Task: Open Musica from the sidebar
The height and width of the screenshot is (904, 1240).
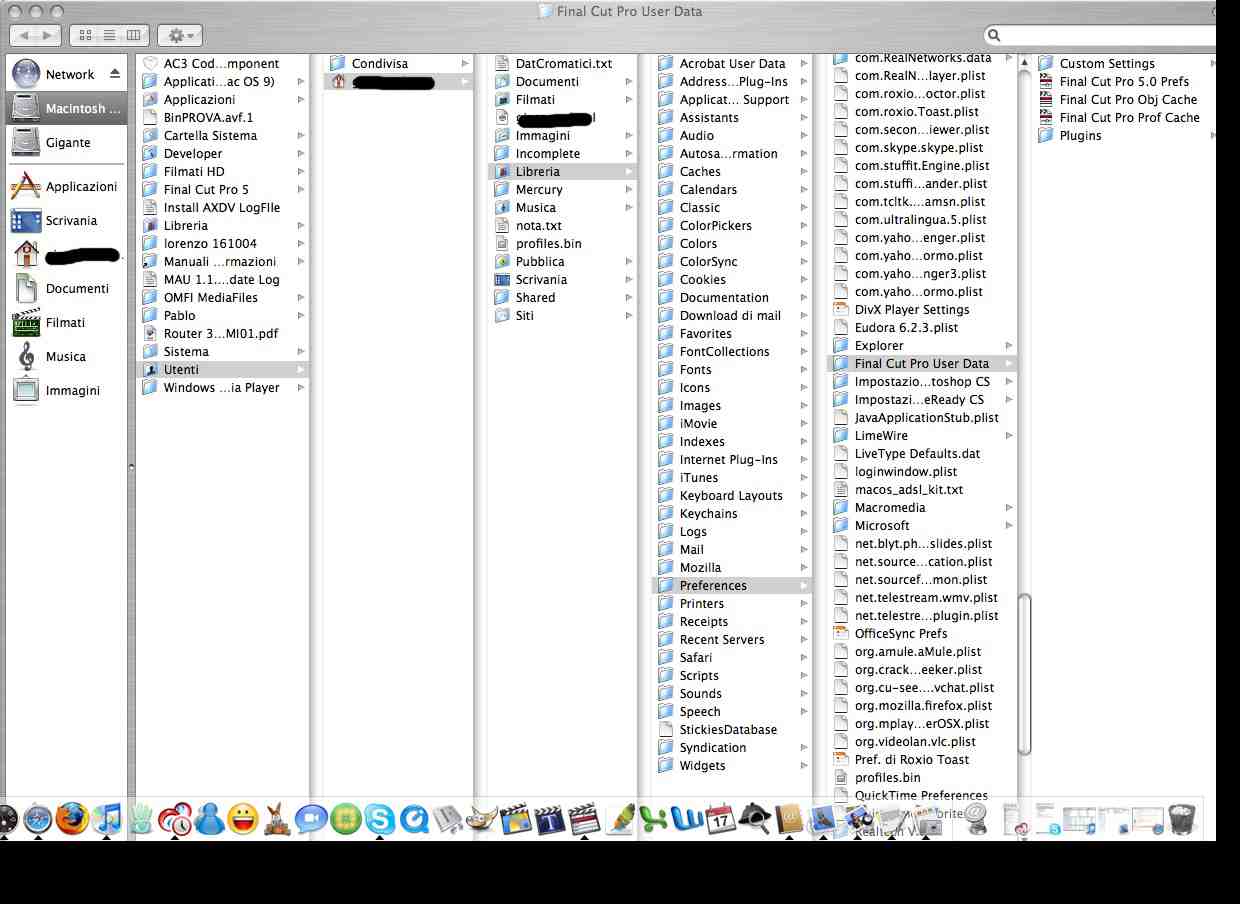Action: click(66, 356)
